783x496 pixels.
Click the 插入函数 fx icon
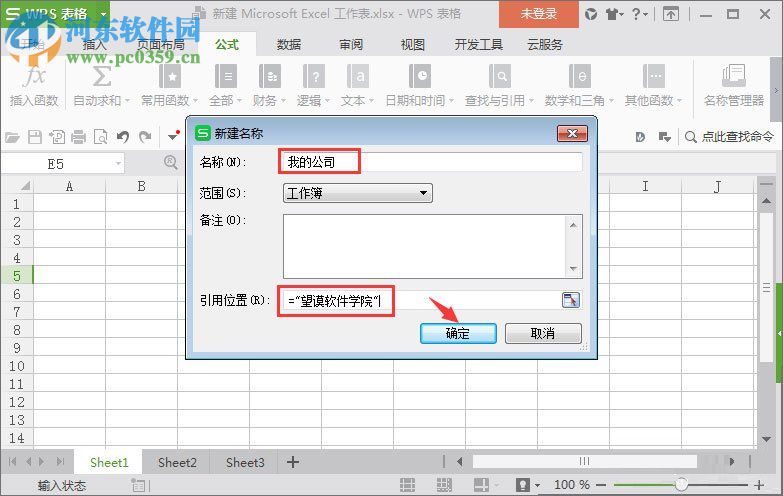coord(34,76)
